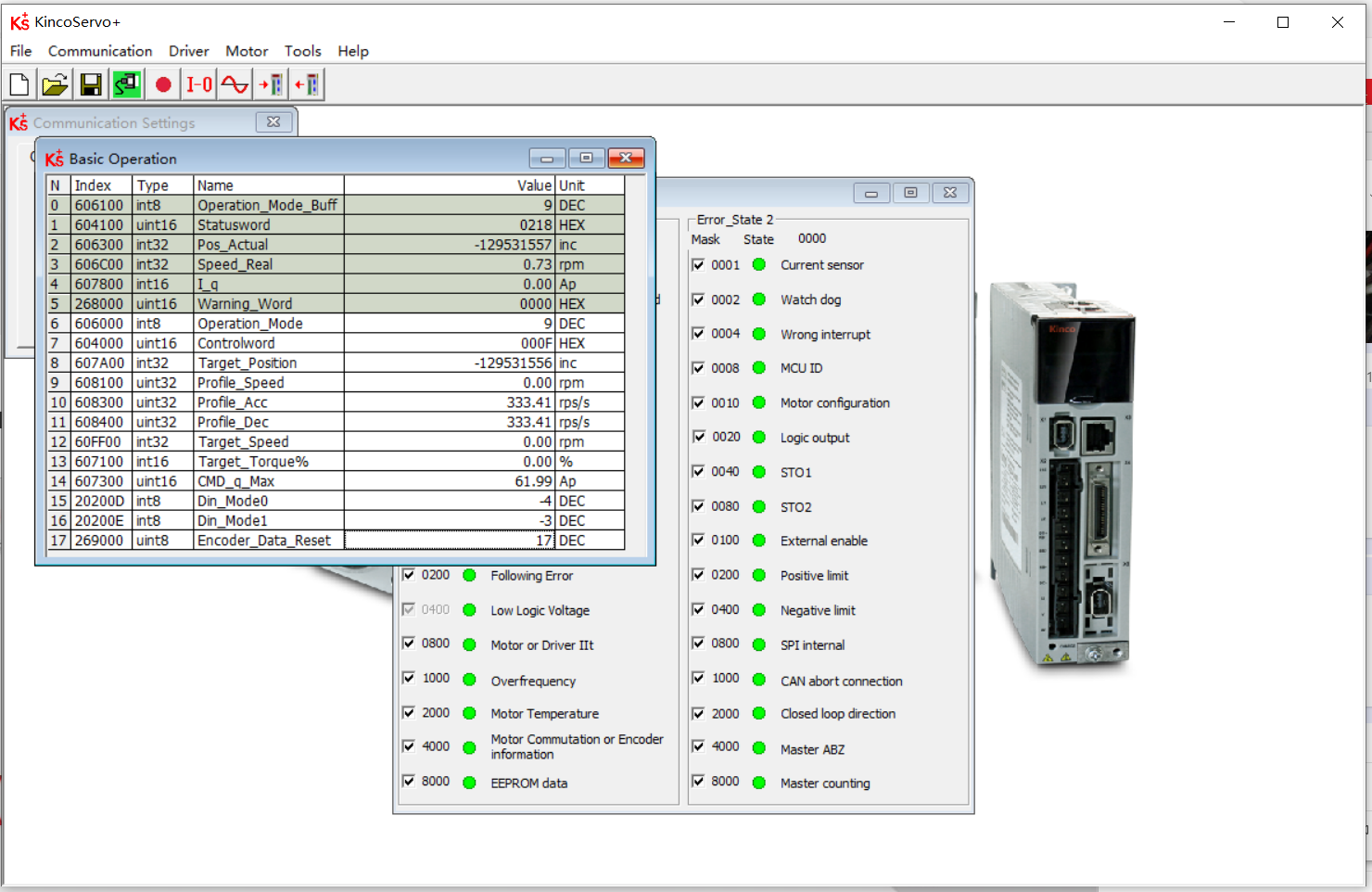1372x892 pixels.
Task: Open file using the folder toolbar icon
Action: (55, 84)
